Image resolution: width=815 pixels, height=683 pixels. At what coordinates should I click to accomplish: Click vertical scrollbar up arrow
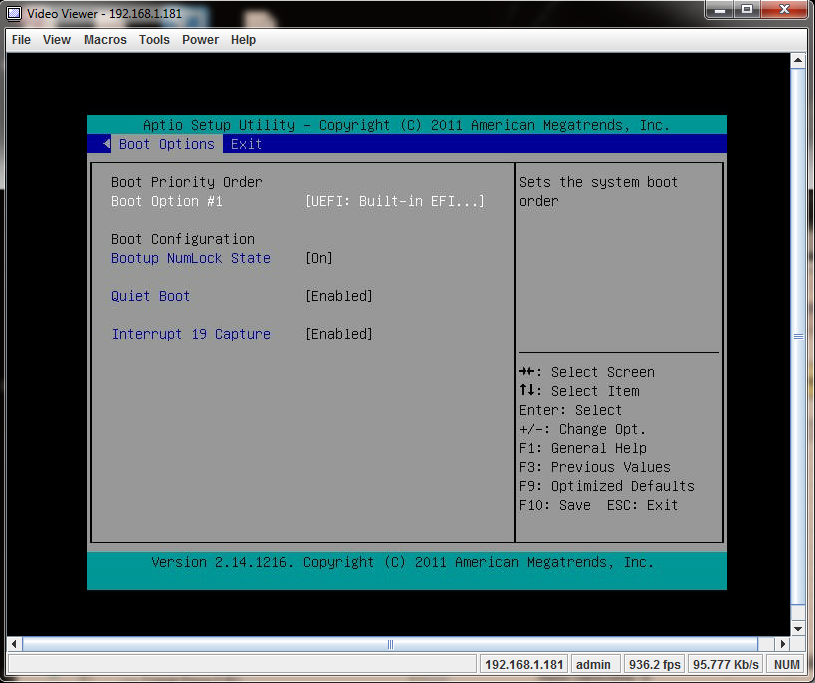[798, 61]
